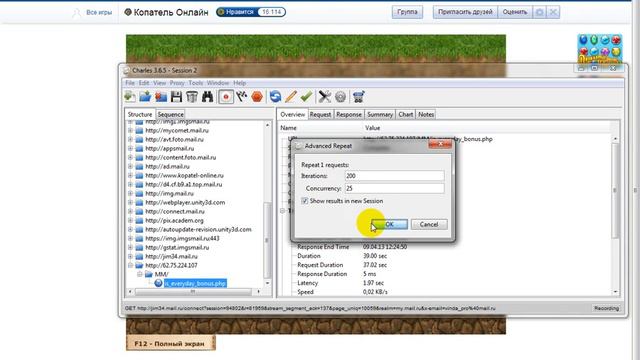Click the Пригласить друзей button
The image size is (640, 360).
point(465,12)
